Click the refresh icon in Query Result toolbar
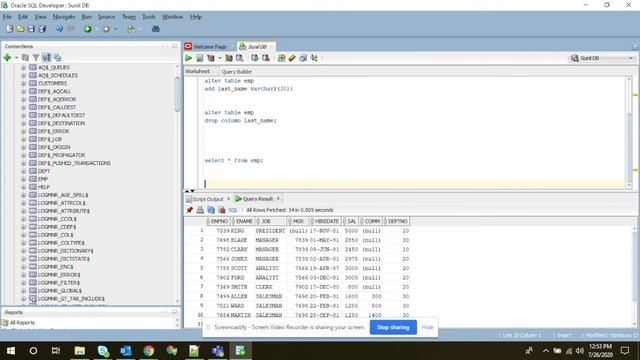The height and width of the screenshot is (360, 640). point(211,210)
